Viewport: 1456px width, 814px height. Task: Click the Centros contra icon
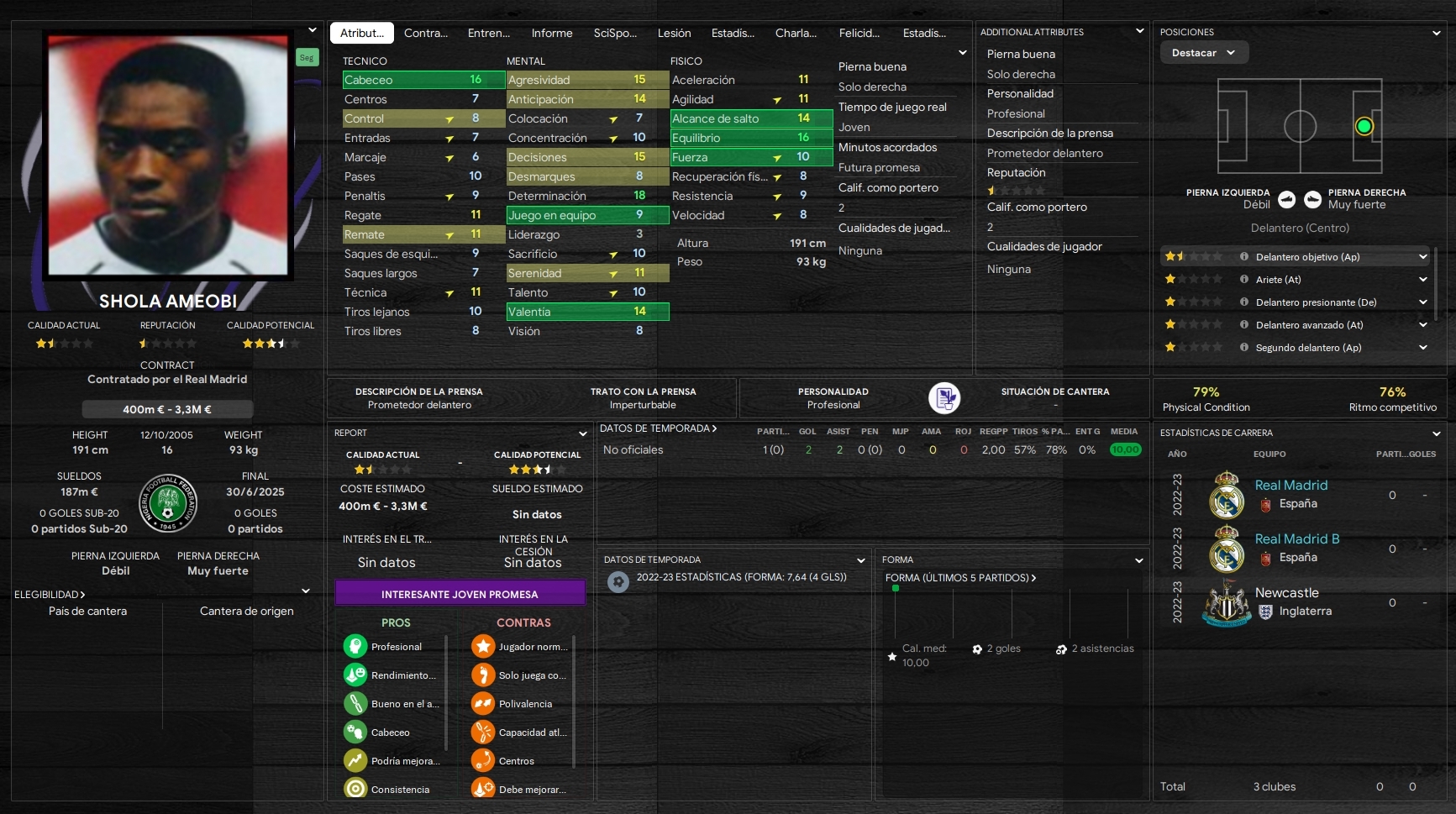click(483, 760)
